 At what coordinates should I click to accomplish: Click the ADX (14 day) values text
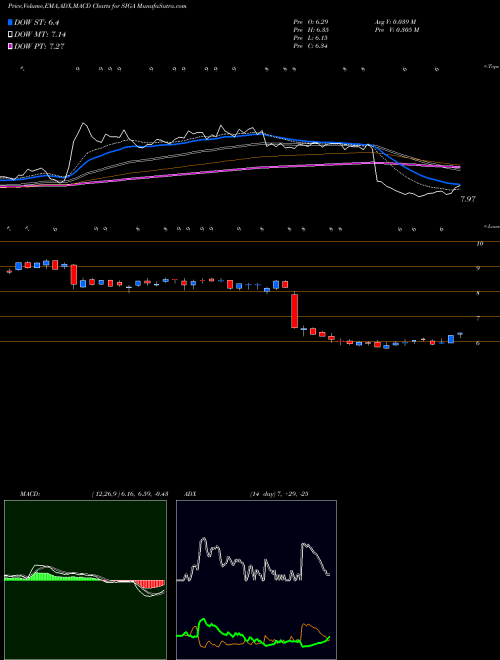(278, 494)
